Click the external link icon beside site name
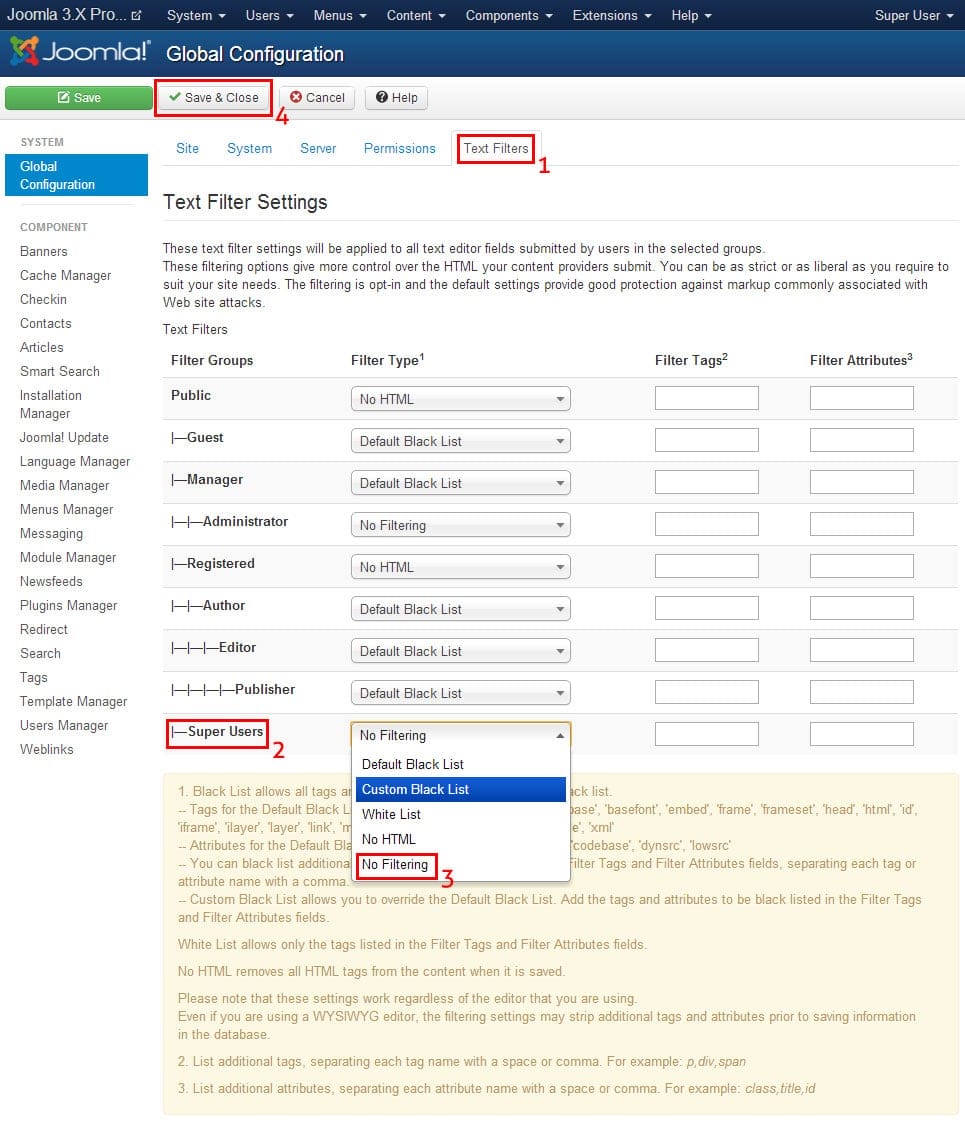The width and height of the screenshot is (965, 1121). (136, 16)
